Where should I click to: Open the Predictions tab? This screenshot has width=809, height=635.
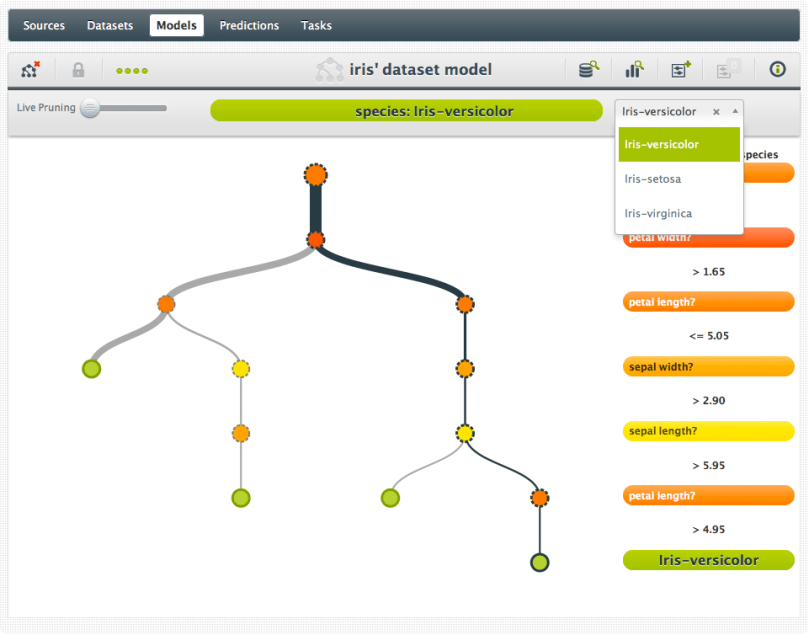point(249,25)
